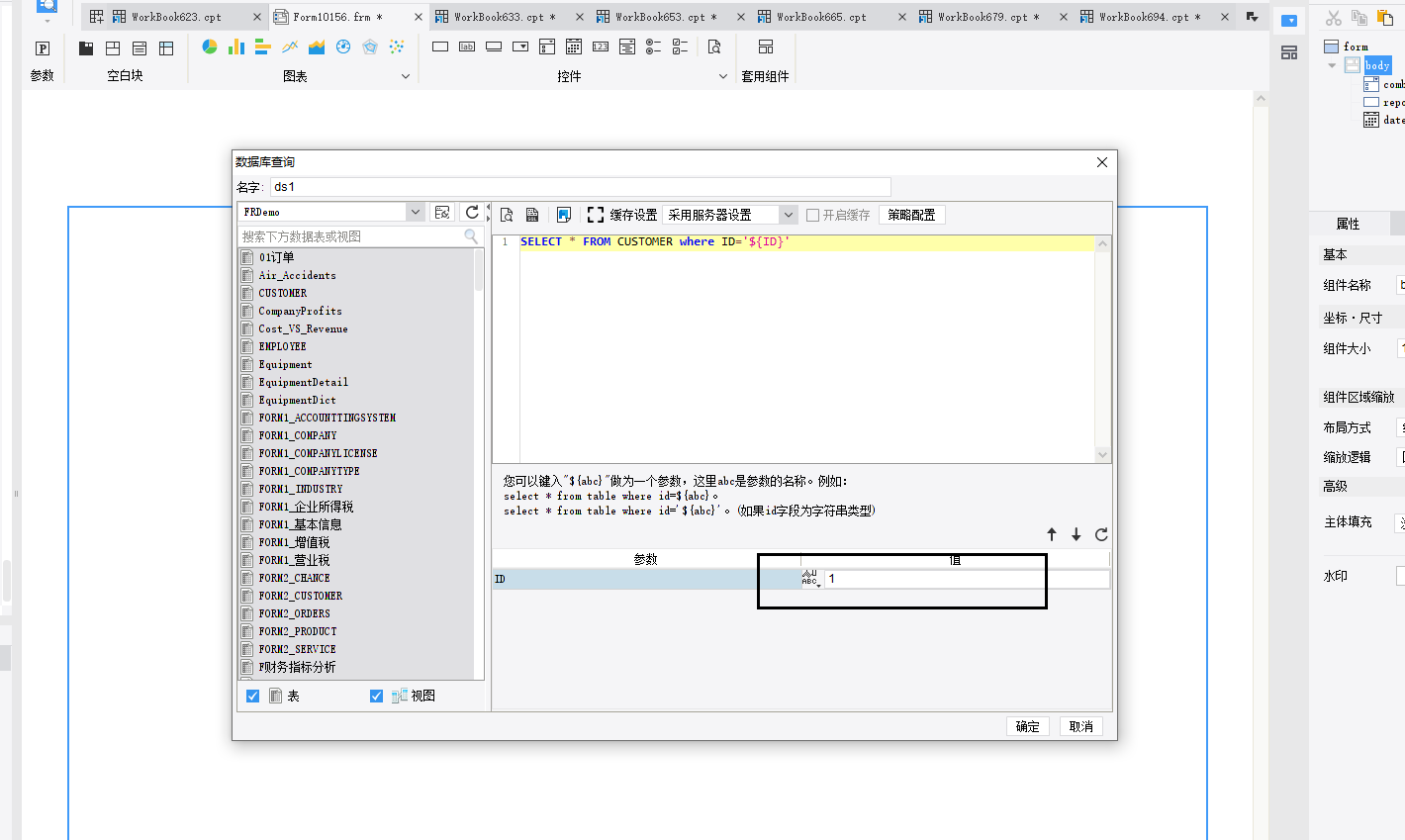Select the area chart icon

[x=317, y=47]
